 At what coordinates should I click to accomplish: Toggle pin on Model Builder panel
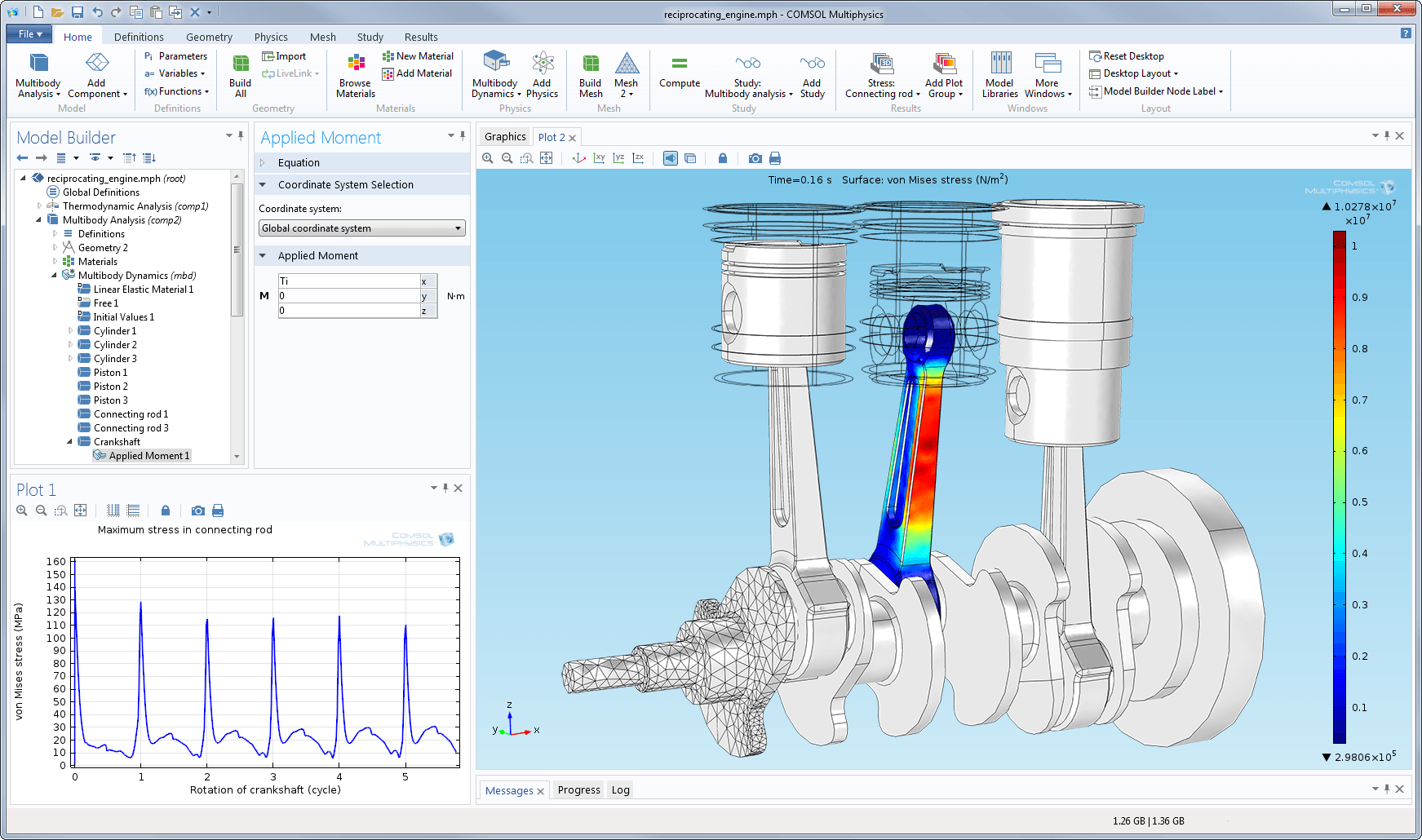pos(241,135)
